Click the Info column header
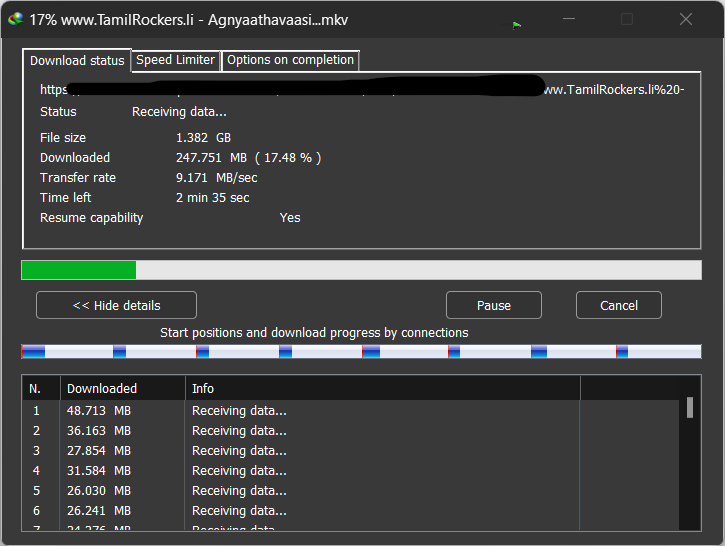Image resolution: width=725 pixels, height=546 pixels. (383, 388)
